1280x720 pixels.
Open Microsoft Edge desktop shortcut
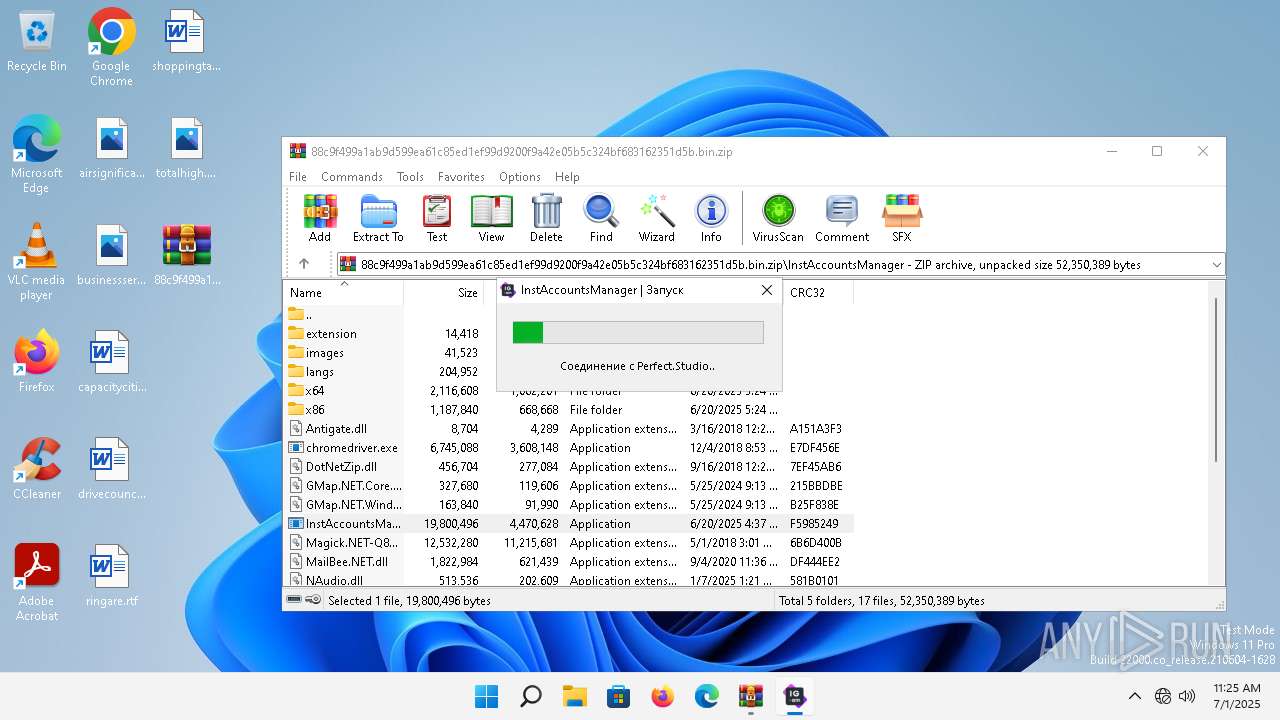click(37, 154)
